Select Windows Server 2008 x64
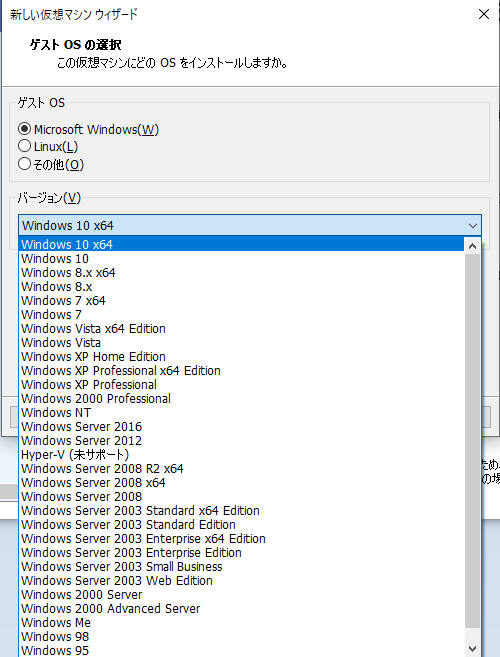Screen dimensions: 500x657 pyautogui.click(x=242, y=482)
